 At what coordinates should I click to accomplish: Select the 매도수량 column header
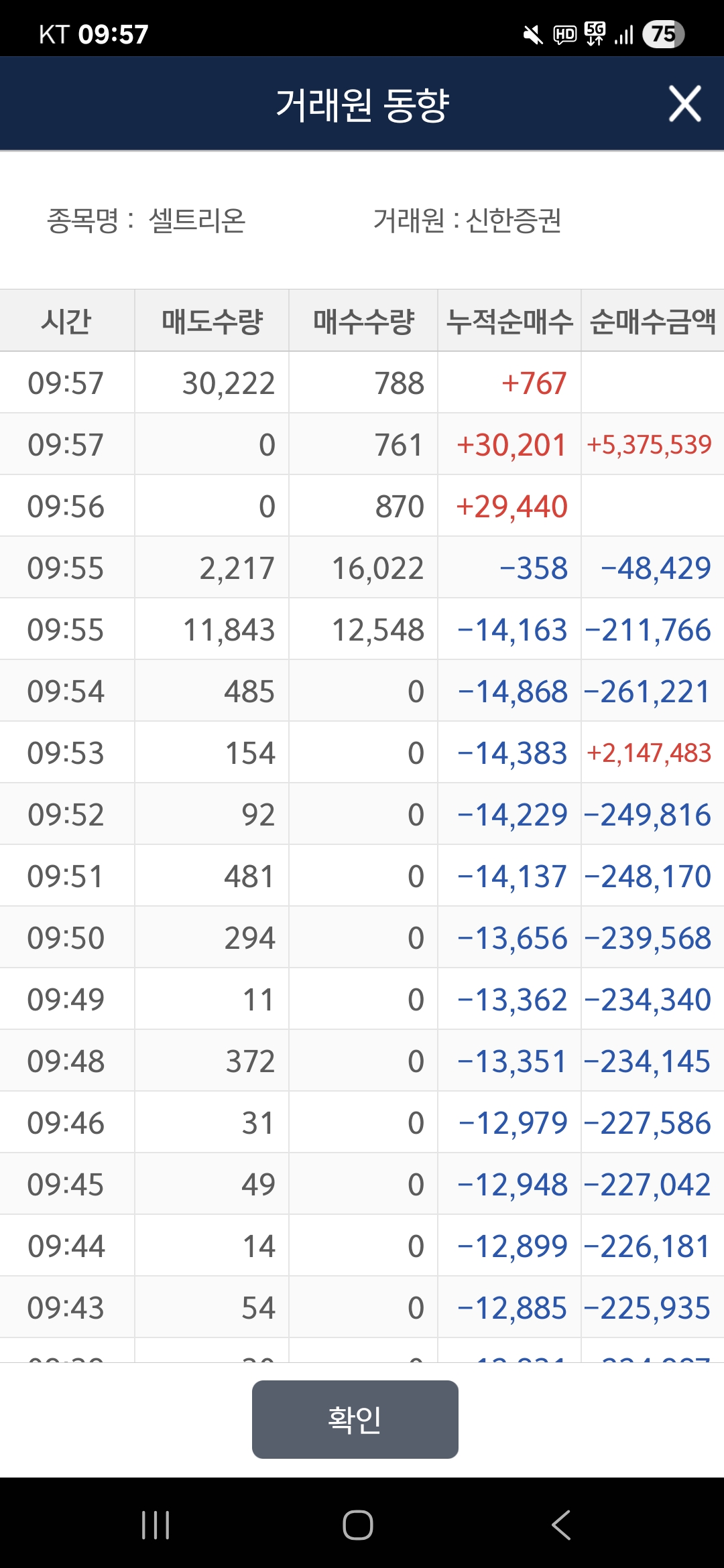click(x=212, y=320)
